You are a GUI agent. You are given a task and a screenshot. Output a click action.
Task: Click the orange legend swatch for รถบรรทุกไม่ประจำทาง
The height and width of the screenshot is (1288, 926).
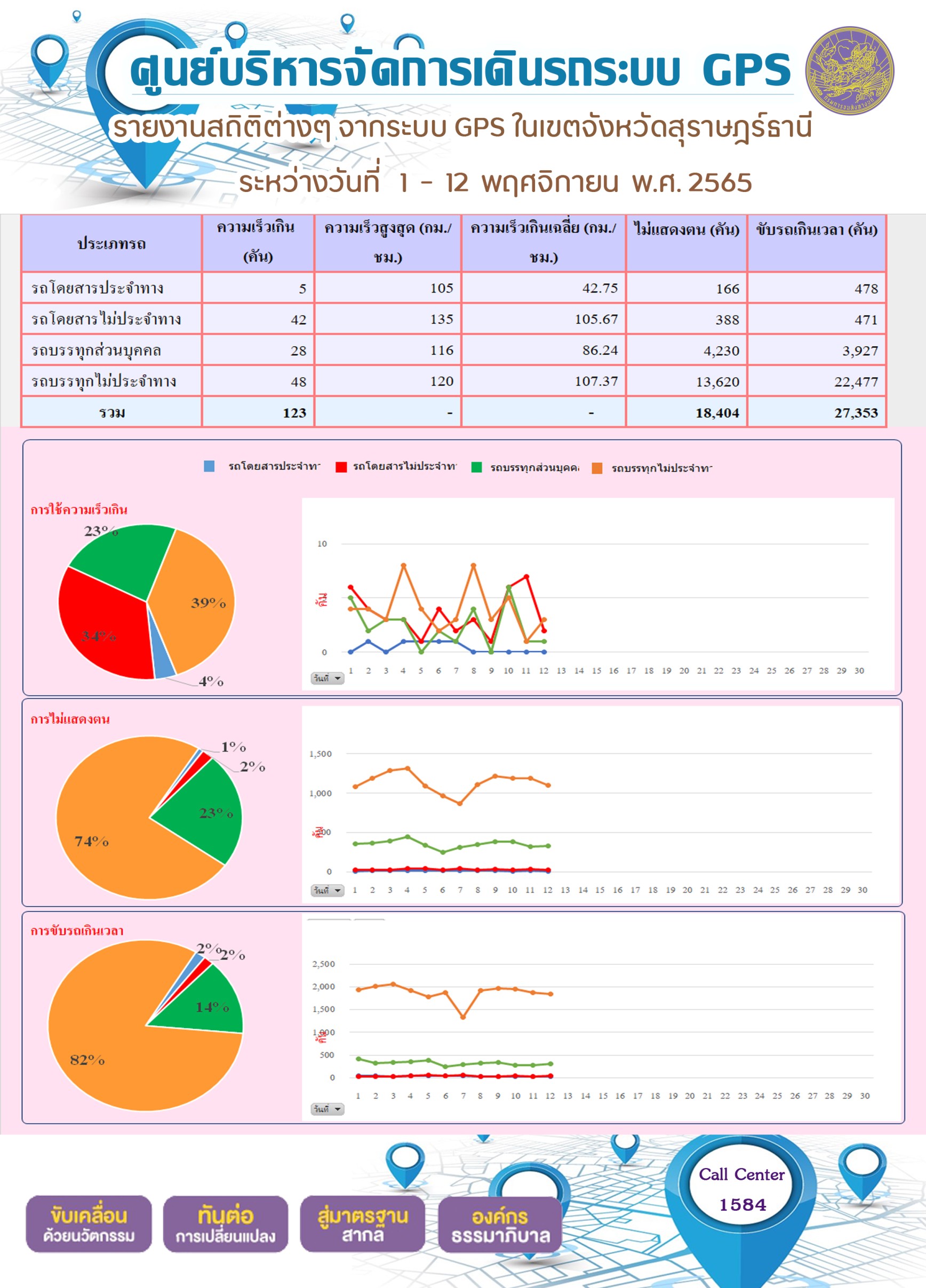pos(597,468)
